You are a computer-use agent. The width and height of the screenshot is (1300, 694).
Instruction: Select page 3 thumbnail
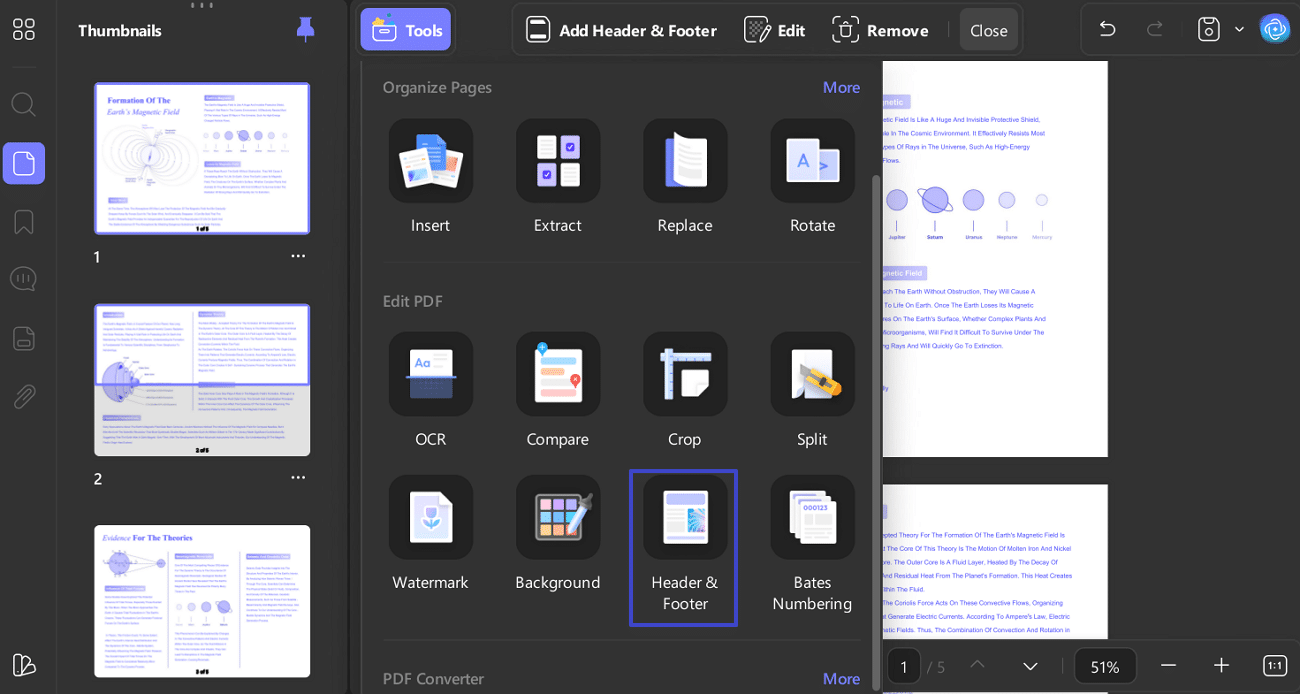point(202,600)
